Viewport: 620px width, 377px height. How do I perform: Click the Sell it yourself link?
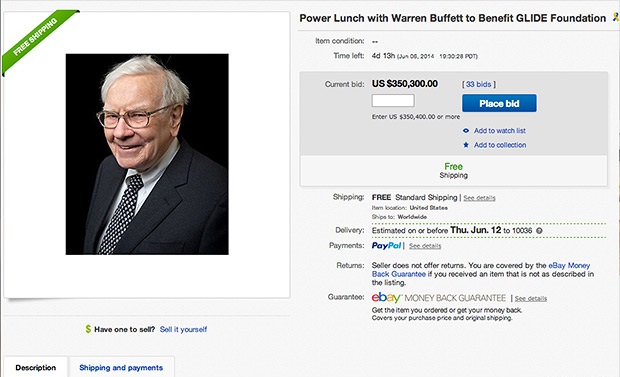183,329
